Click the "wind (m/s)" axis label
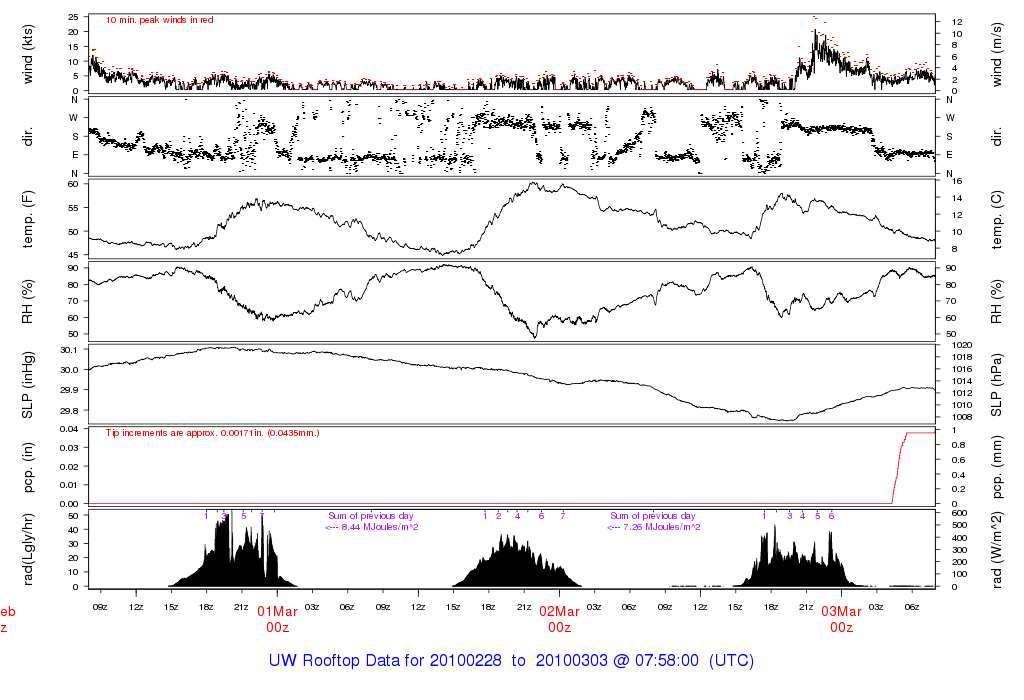Image resolution: width=1024 pixels, height=700 pixels. point(996,54)
